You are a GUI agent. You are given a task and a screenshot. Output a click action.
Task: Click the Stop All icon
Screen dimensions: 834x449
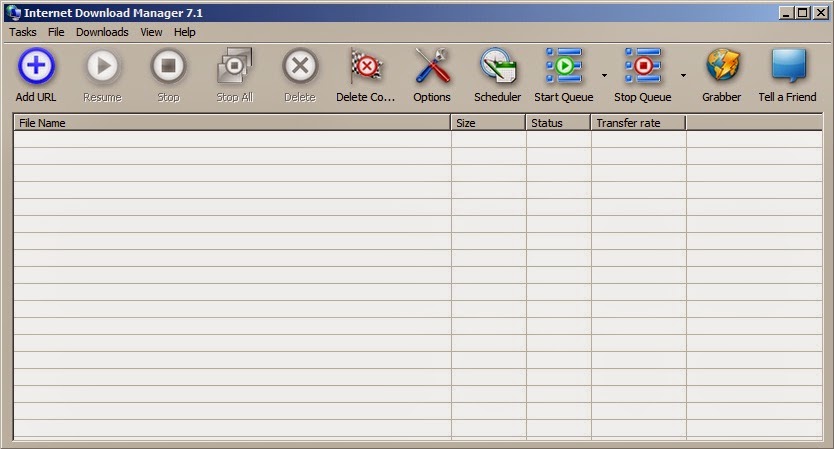(235, 66)
